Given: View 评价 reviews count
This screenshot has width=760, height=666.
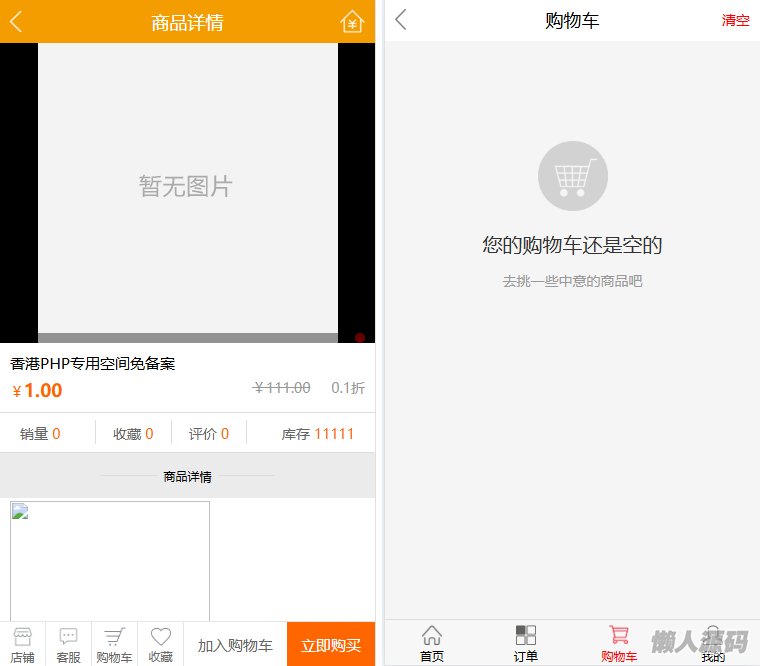Looking at the screenshot, I should pos(209,433).
